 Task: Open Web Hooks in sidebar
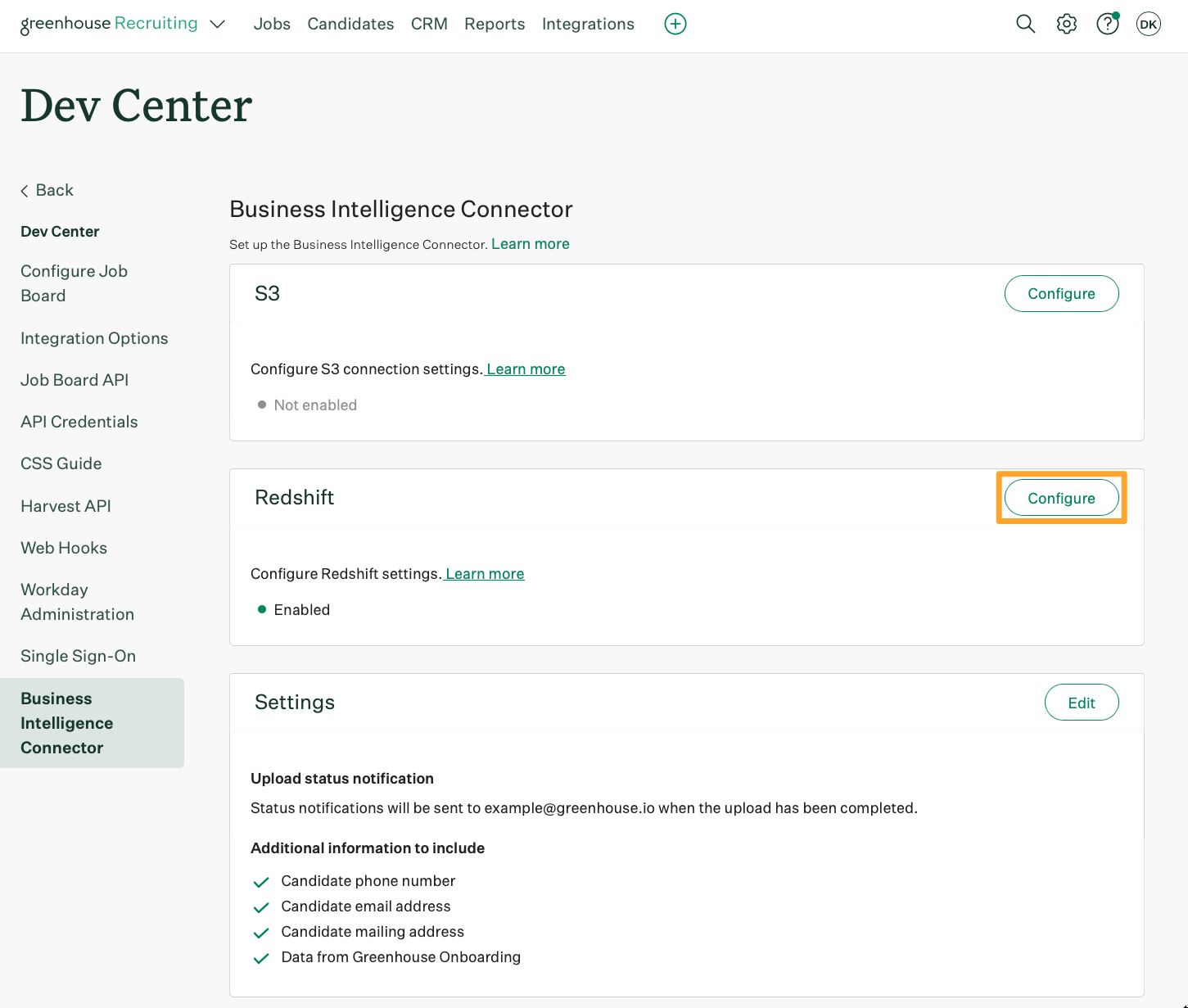pos(64,548)
